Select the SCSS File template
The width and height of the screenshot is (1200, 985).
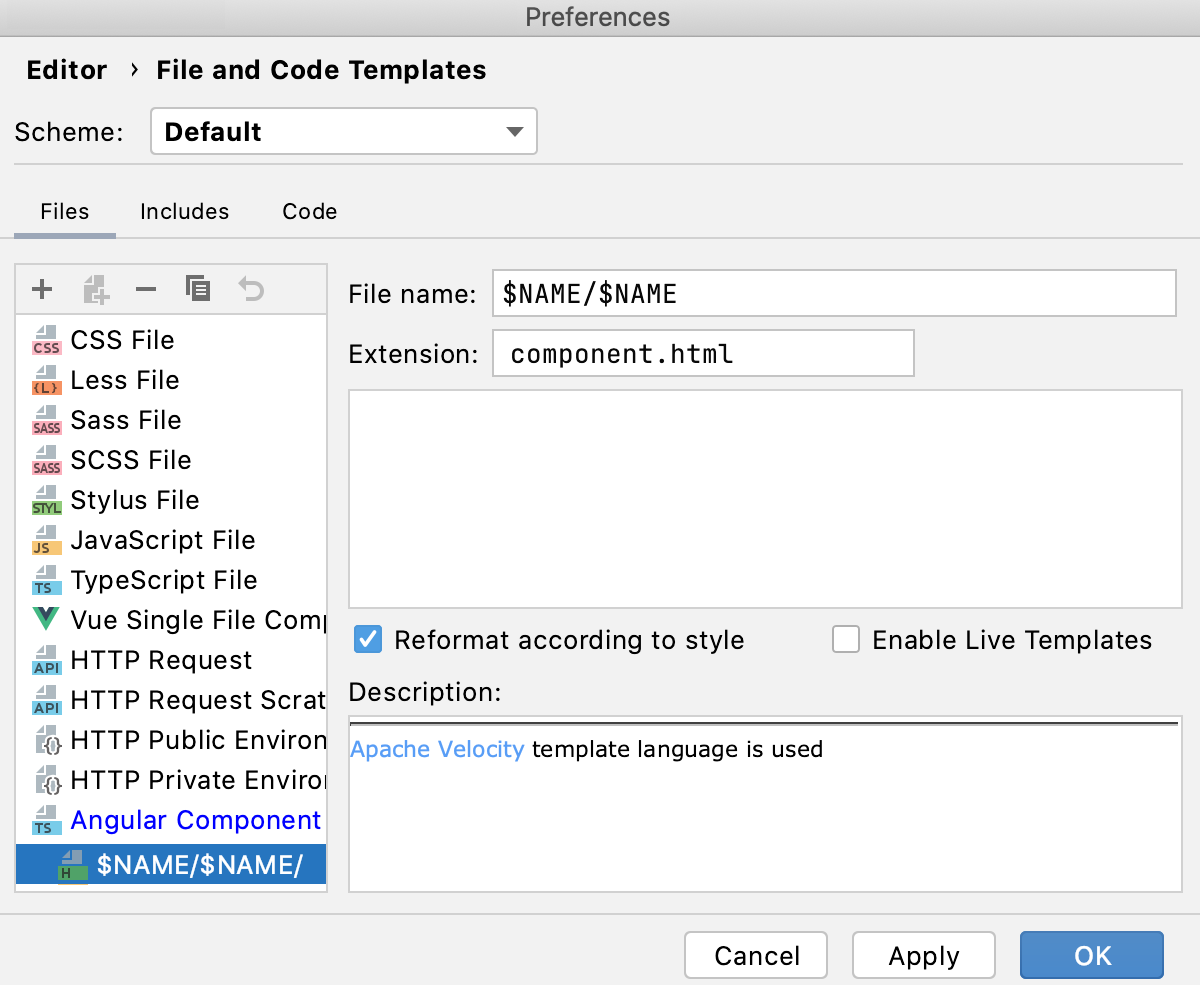point(171,460)
